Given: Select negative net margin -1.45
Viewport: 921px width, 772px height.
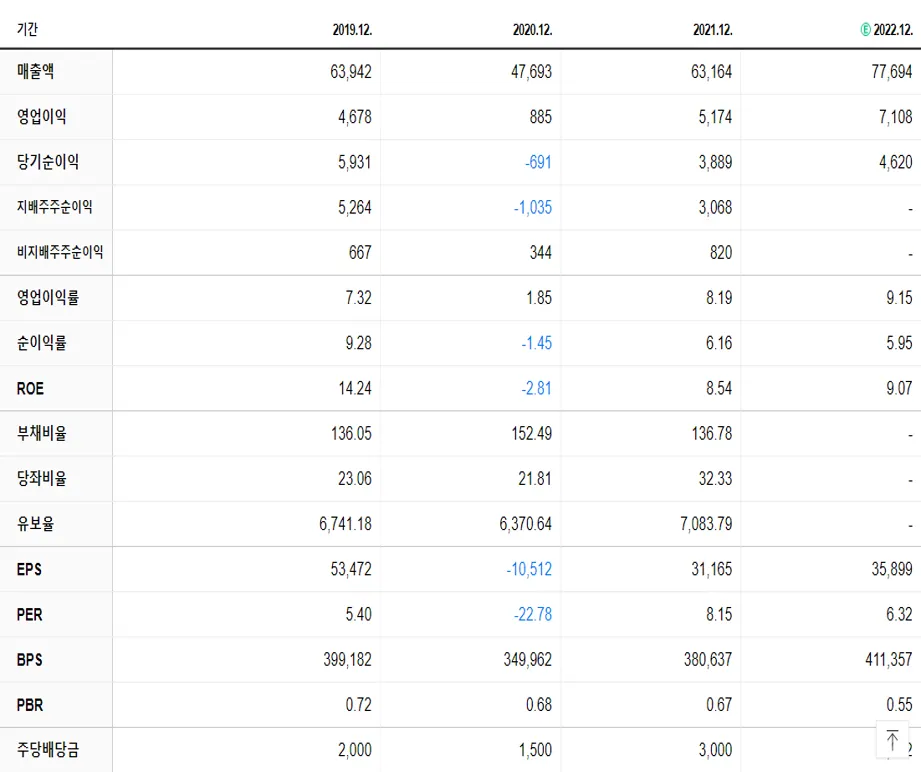Looking at the screenshot, I should pos(537,343).
